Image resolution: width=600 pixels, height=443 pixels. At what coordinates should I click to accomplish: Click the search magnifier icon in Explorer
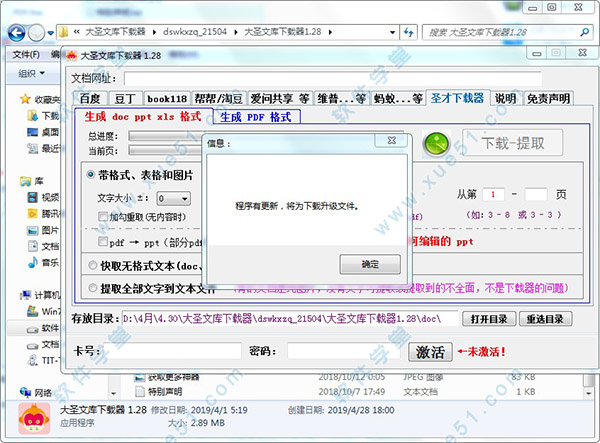point(585,33)
